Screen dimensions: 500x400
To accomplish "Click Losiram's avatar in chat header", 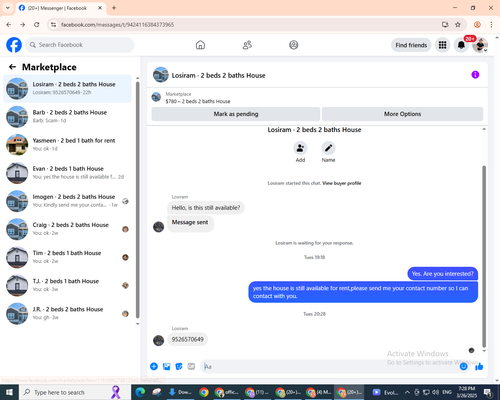I will tap(161, 75).
